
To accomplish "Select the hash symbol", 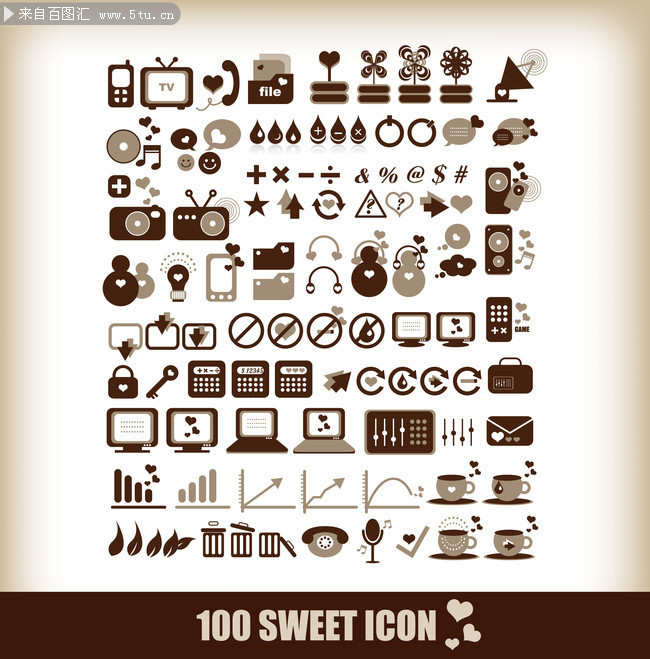I will (x=461, y=175).
